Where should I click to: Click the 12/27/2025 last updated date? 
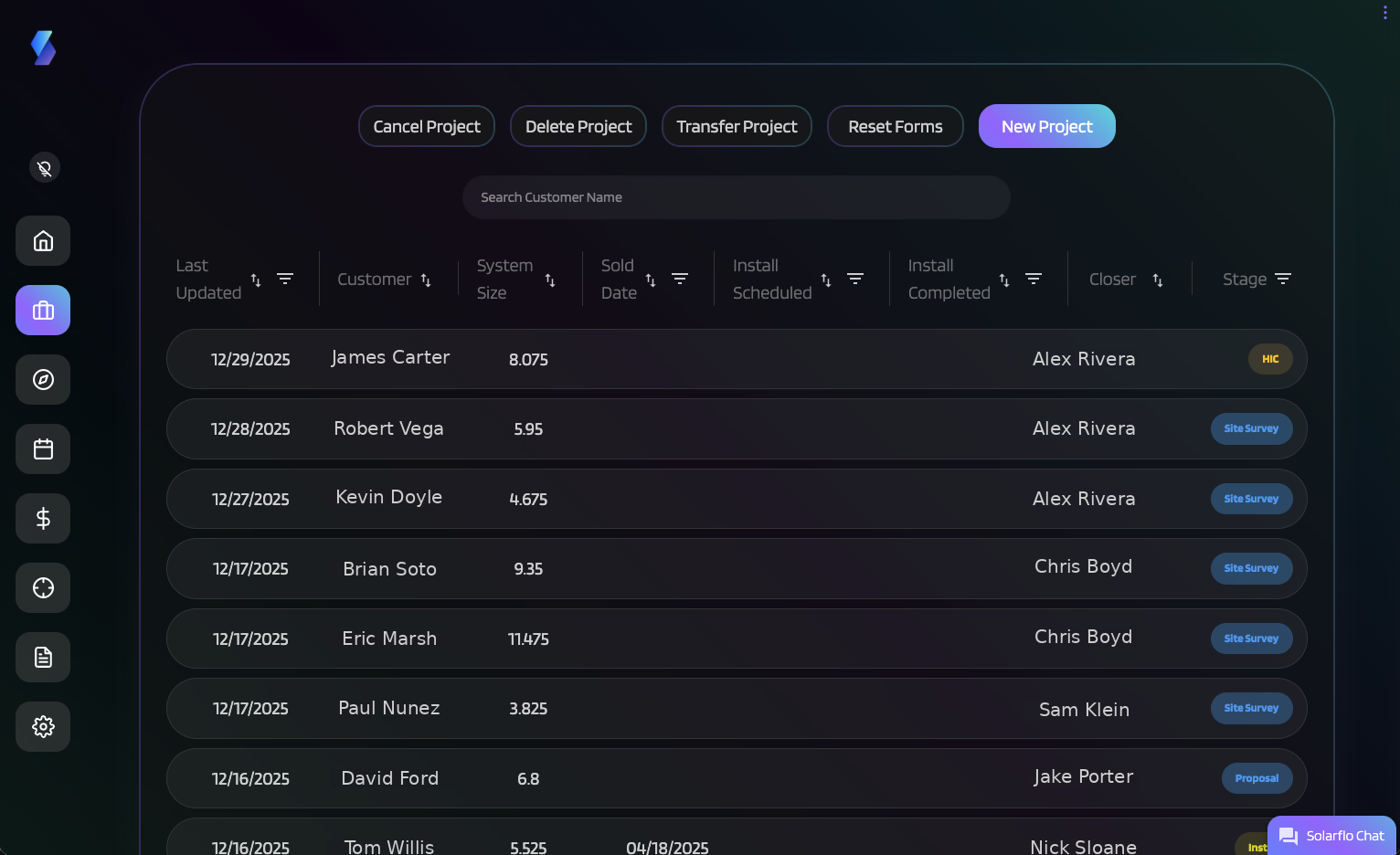250,500
